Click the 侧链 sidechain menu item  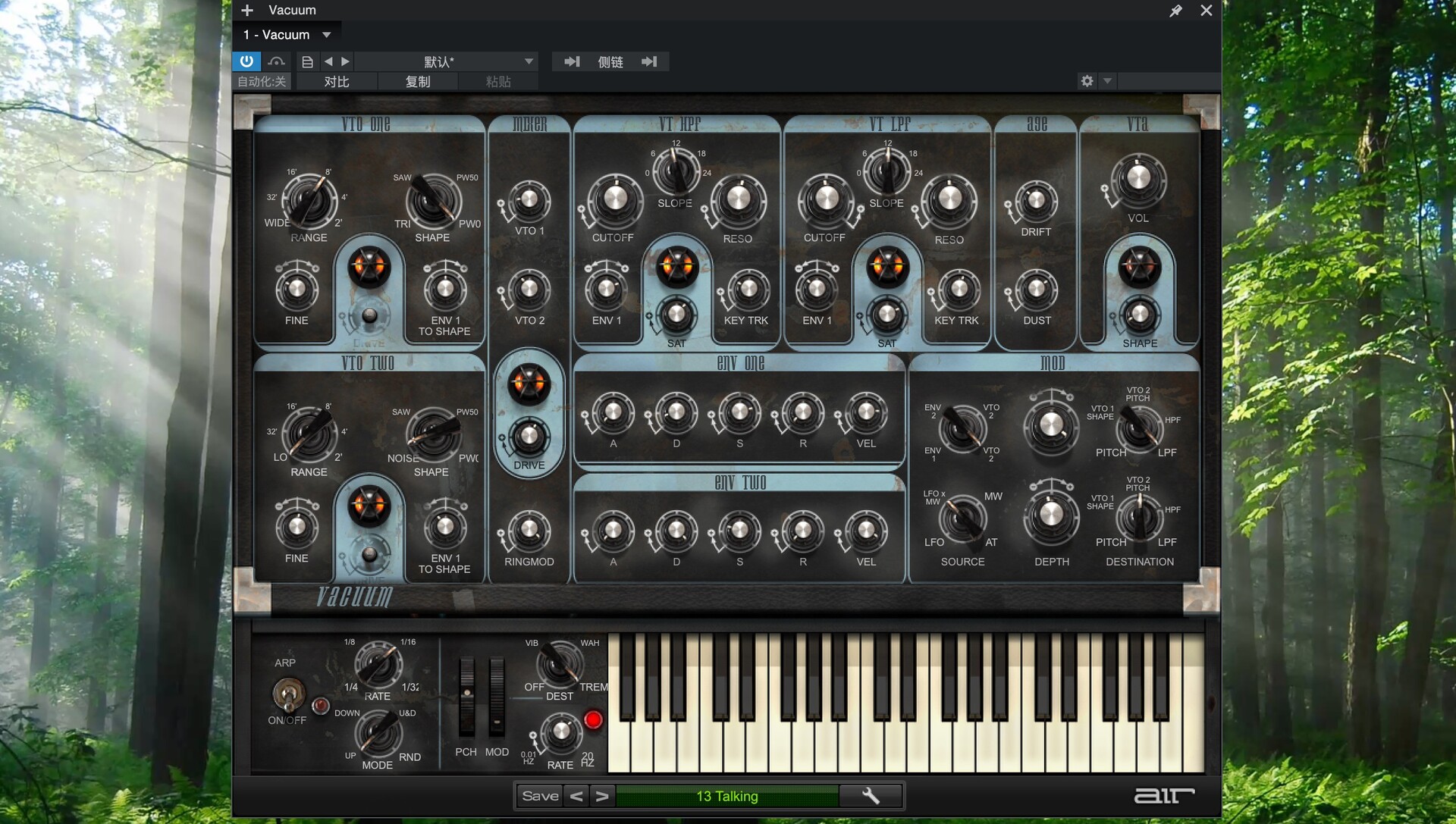[610, 61]
